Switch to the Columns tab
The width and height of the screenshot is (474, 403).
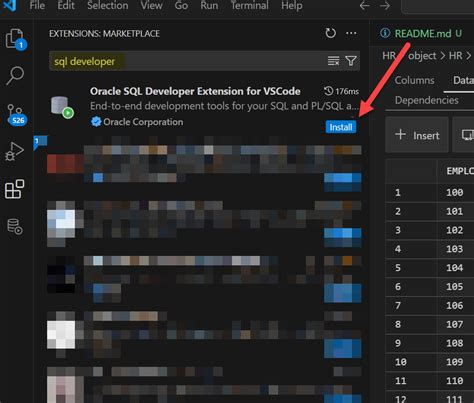click(414, 80)
